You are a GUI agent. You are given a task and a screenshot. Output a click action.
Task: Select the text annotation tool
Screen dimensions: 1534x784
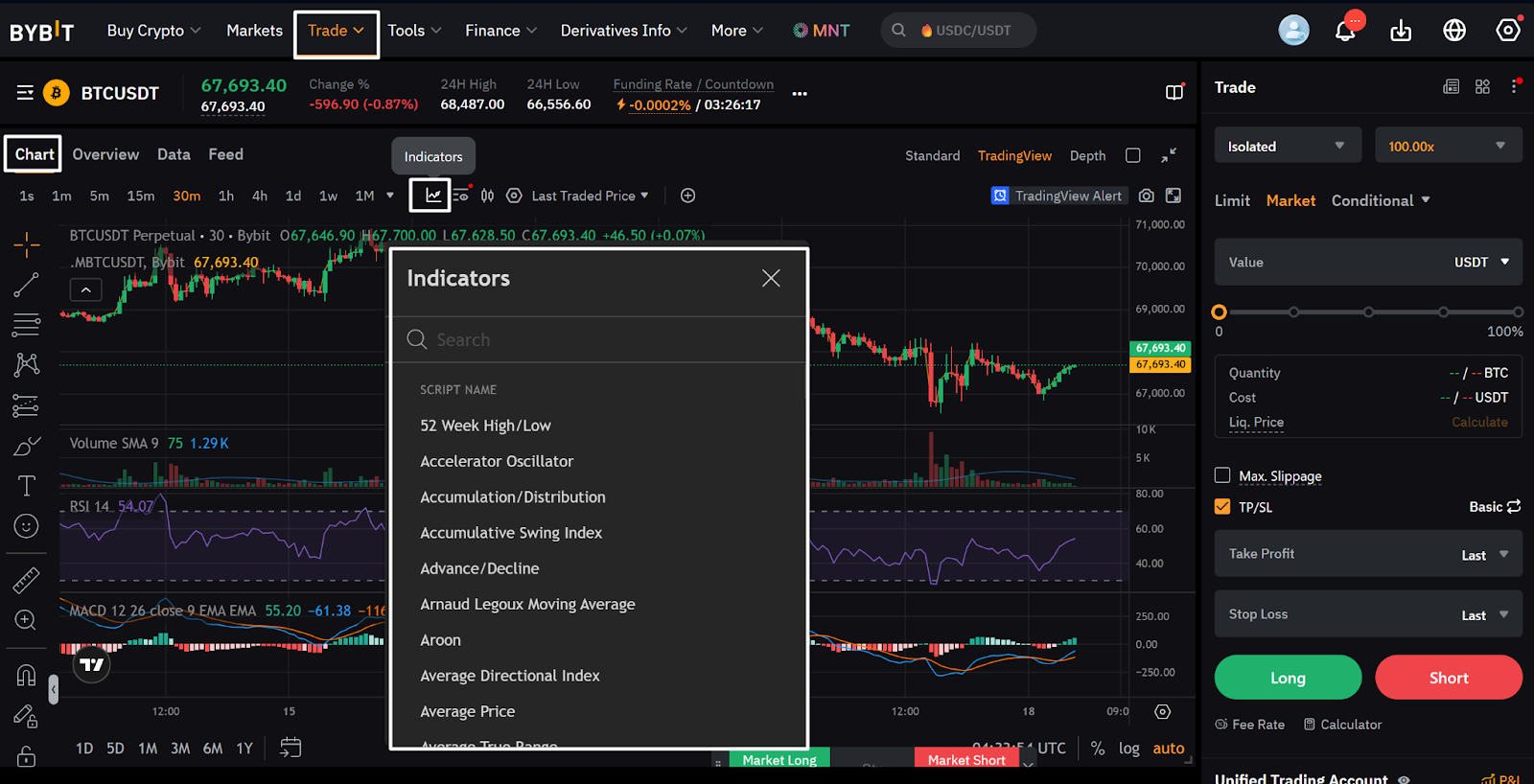click(x=27, y=486)
